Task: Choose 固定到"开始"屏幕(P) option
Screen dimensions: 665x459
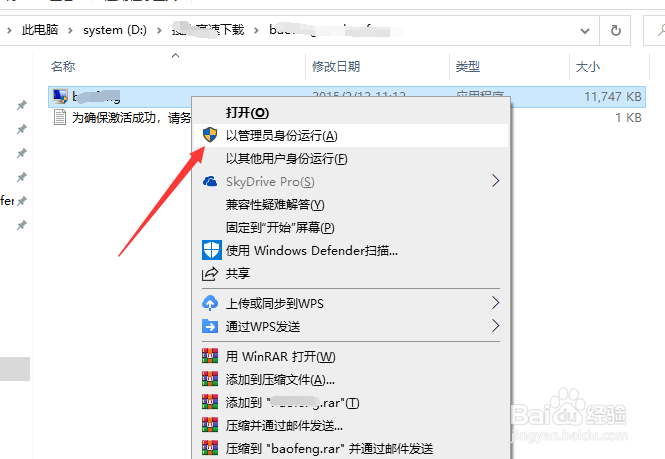Action: pyautogui.click(x=280, y=227)
